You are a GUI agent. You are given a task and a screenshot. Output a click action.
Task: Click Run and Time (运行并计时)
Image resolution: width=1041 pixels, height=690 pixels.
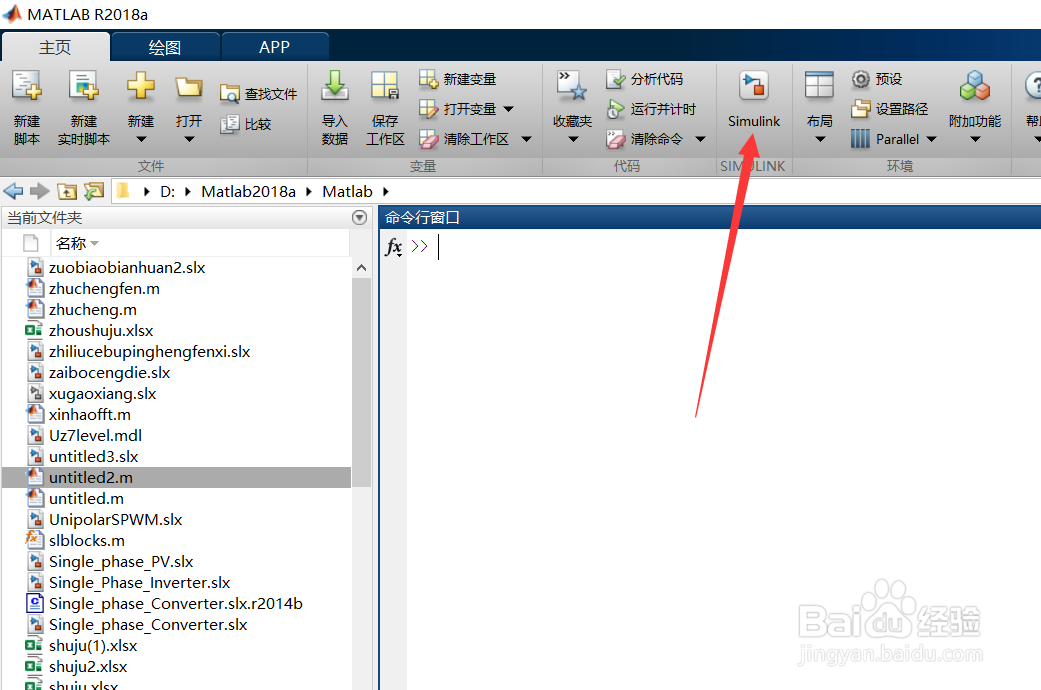click(x=651, y=109)
